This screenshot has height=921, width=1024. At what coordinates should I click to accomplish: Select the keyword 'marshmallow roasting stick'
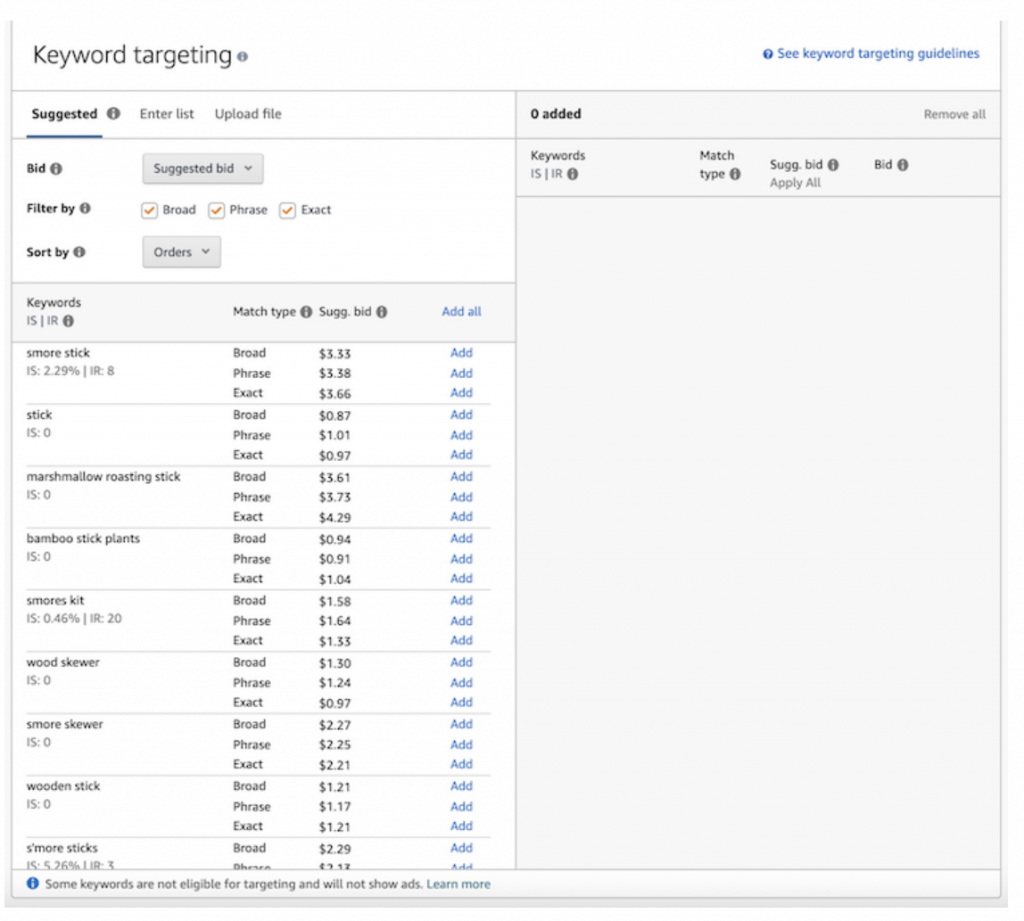coord(103,477)
